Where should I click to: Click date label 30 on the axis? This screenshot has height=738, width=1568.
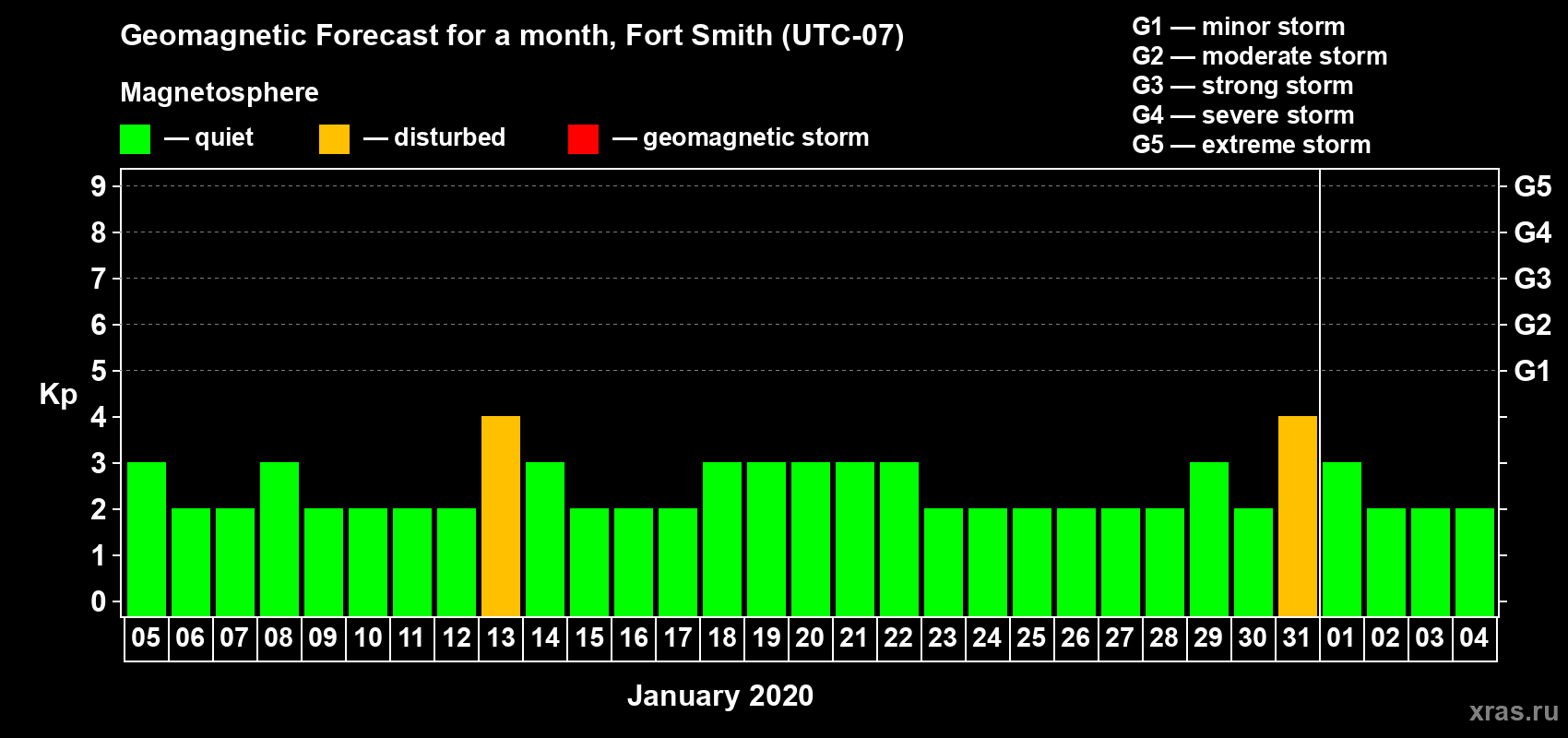coord(1253,637)
